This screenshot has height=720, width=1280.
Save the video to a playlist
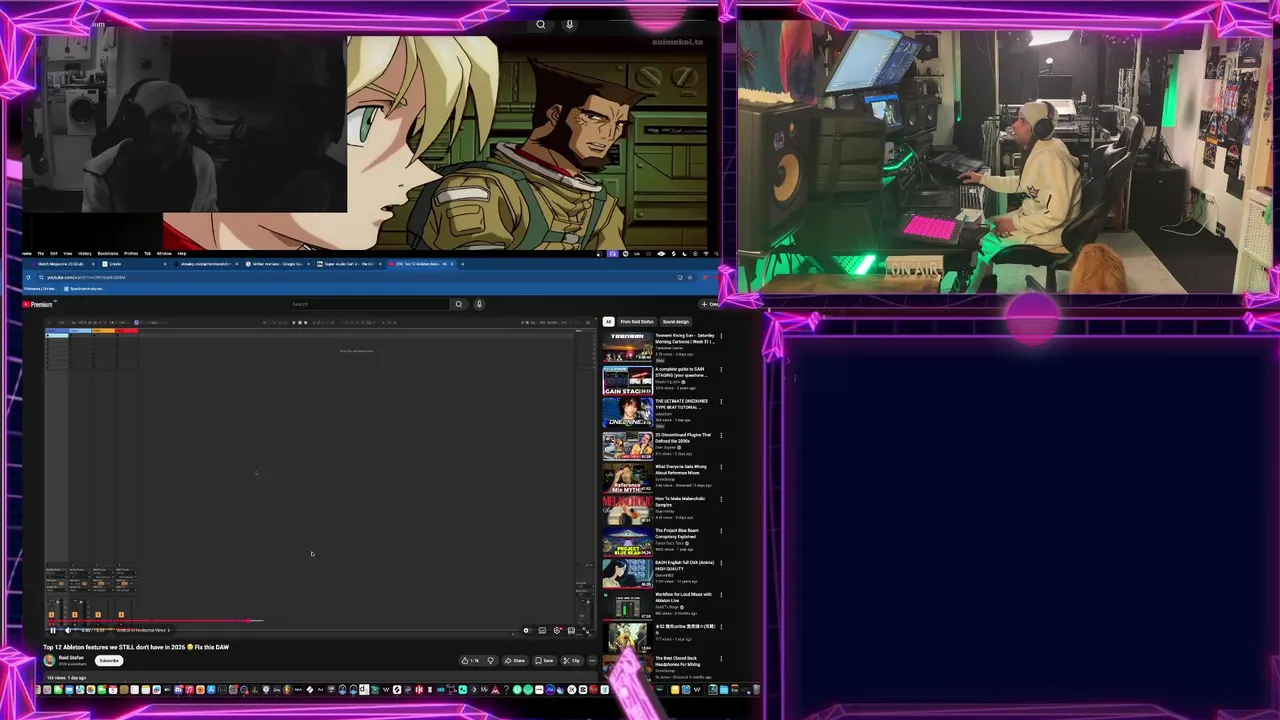544,661
